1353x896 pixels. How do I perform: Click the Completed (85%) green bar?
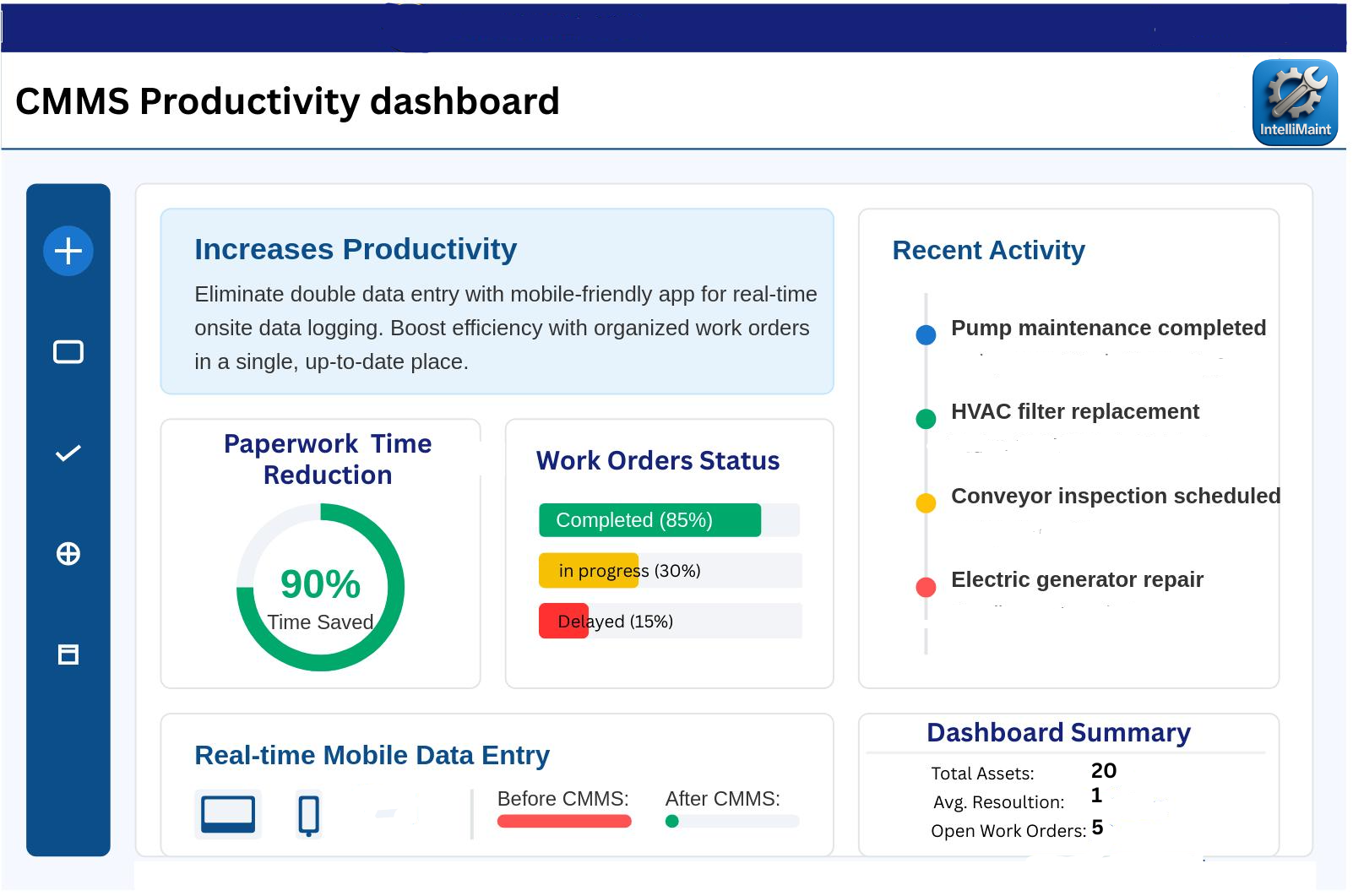click(649, 520)
